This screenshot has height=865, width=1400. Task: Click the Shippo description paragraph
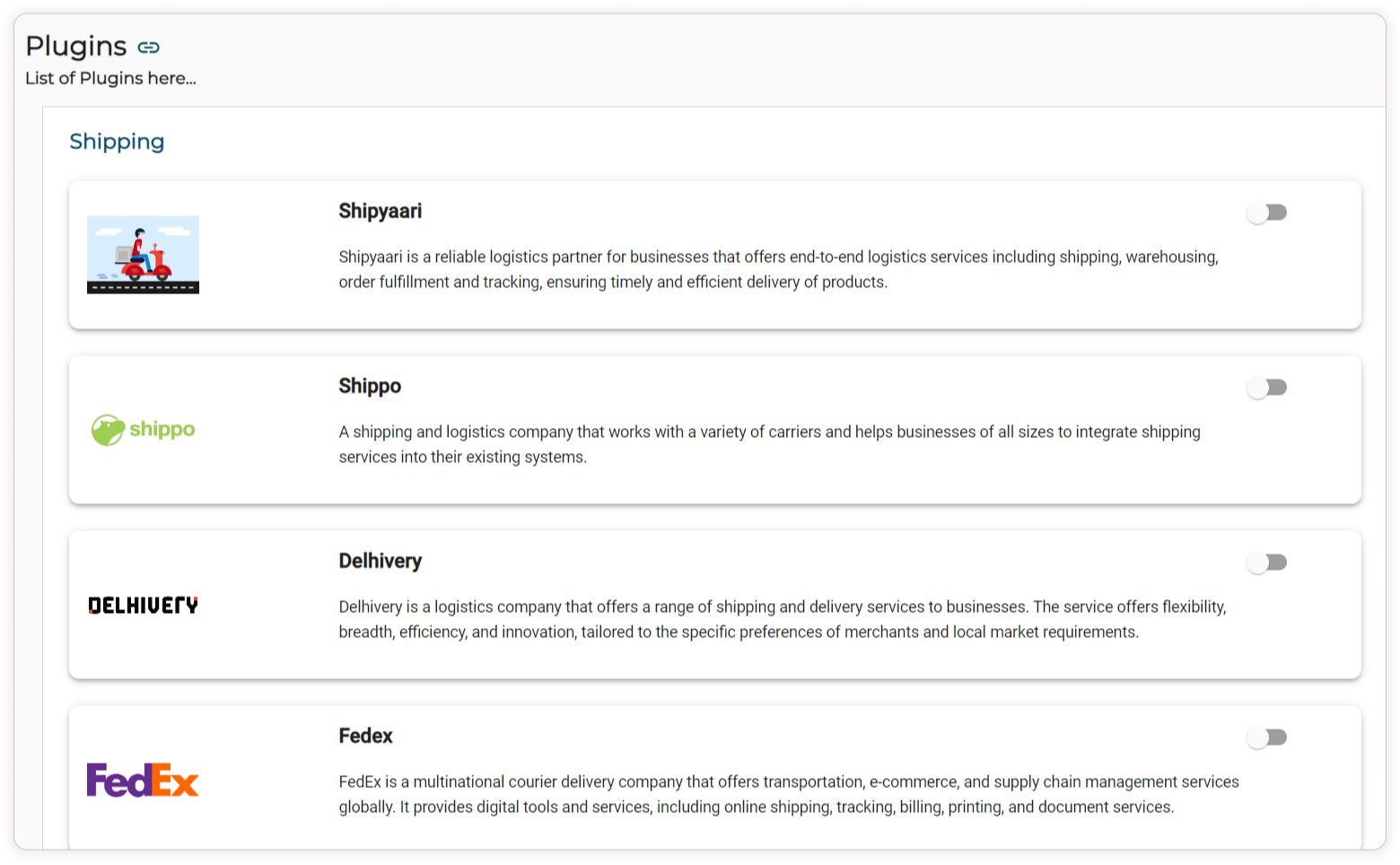(769, 444)
